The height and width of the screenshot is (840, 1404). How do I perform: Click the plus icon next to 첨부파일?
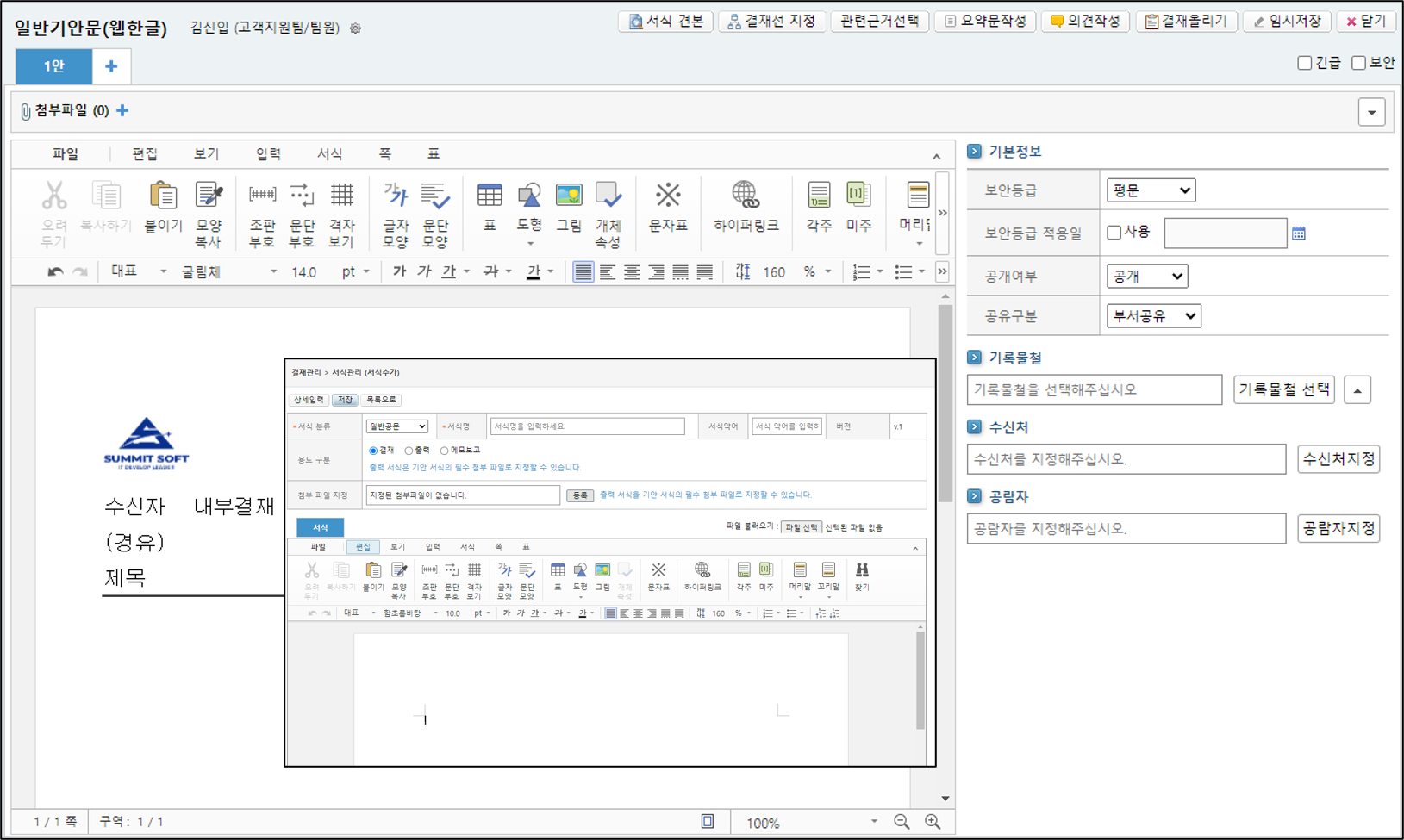tap(122, 110)
